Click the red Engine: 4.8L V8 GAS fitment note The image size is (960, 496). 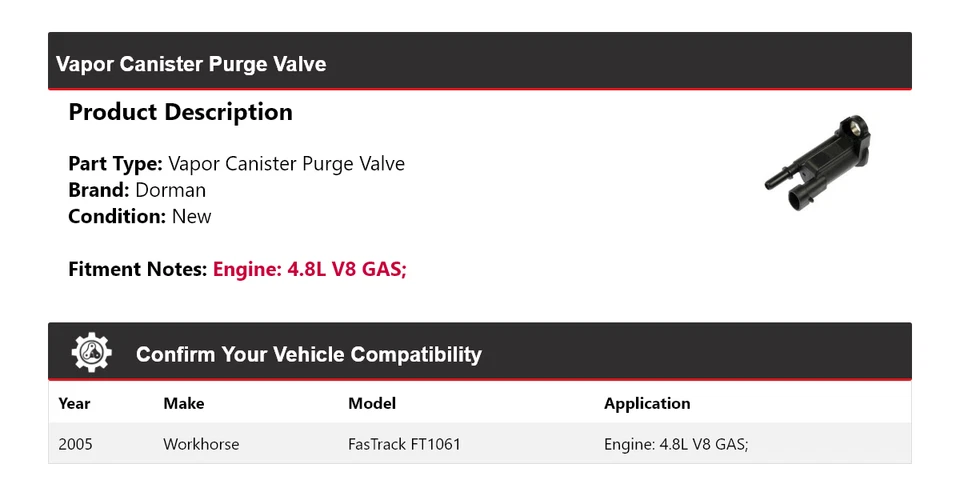[x=309, y=269]
